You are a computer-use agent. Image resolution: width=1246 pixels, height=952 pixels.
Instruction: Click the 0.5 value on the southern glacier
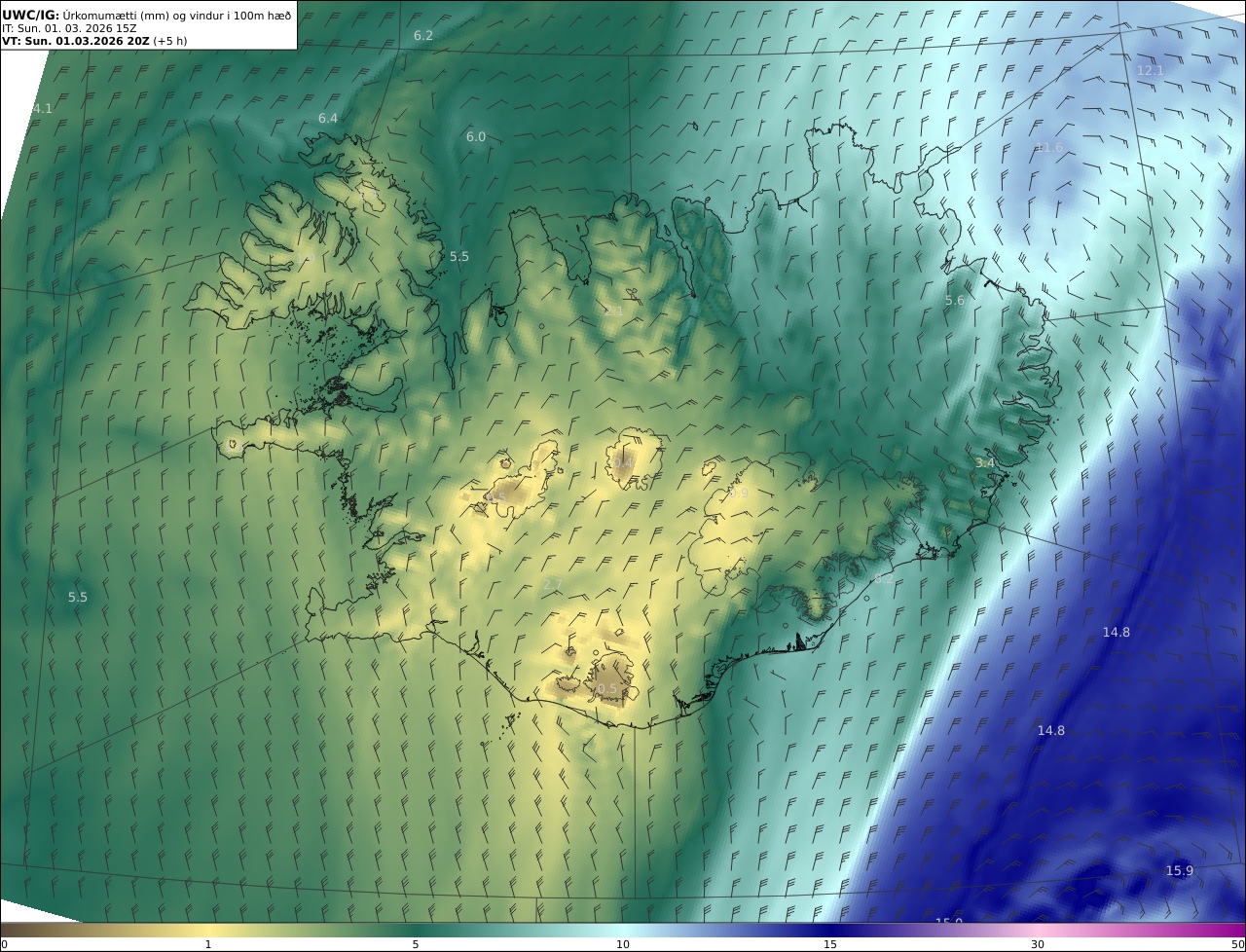606,689
